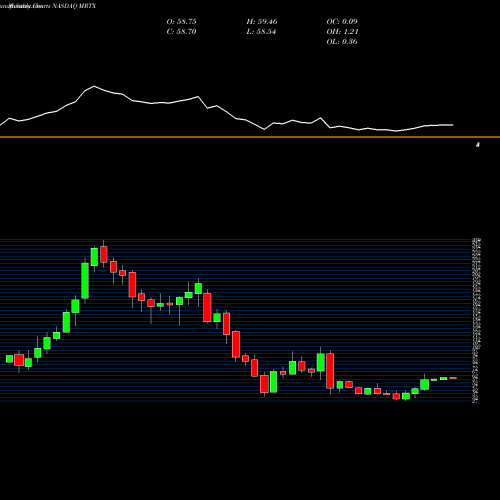Click the high price value 'H: 59.46'
This screenshot has width=500, height=500.
pyautogui.click(x=262, y=22)
